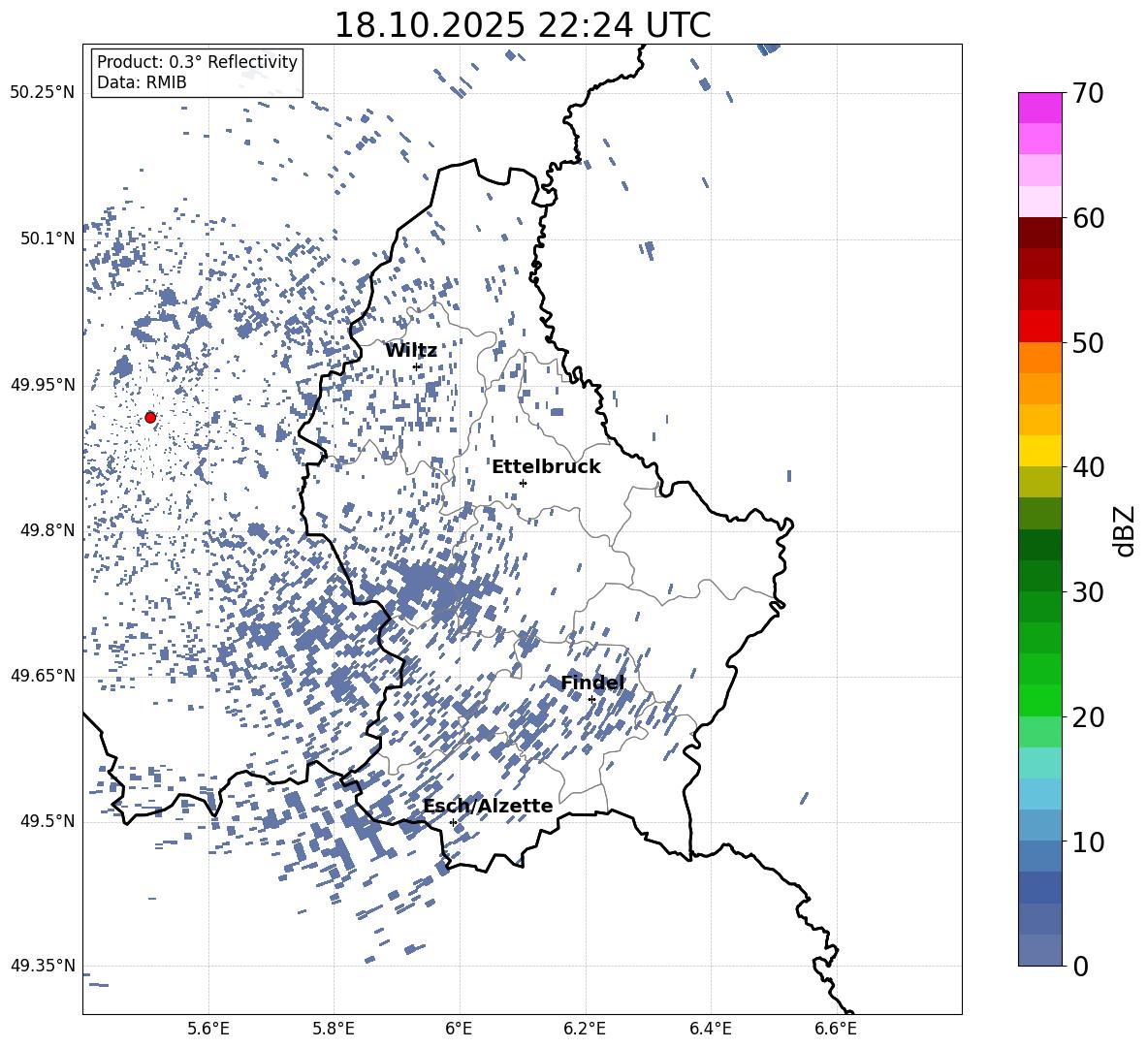
Task: Click the Ettelbruck city label
Action: [546, 467]
